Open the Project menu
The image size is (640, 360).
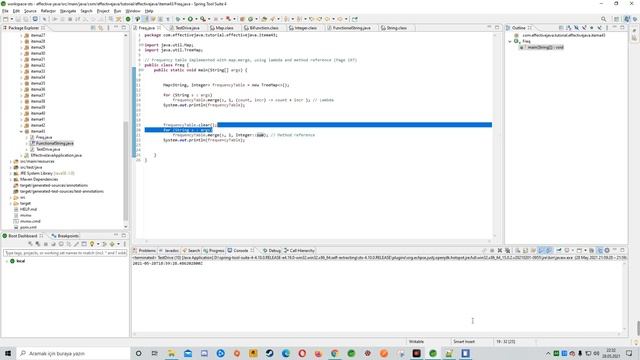(x=103, y=11)
